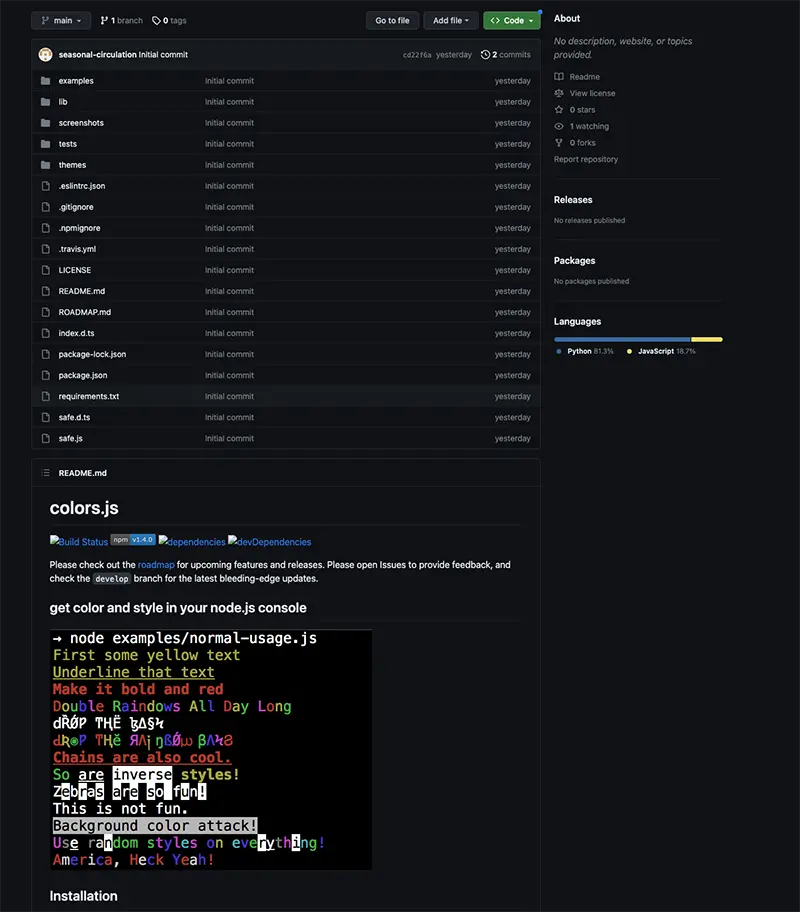Open the Readme link in About
Screen dimensions: 800x912
tap(585, 77)
